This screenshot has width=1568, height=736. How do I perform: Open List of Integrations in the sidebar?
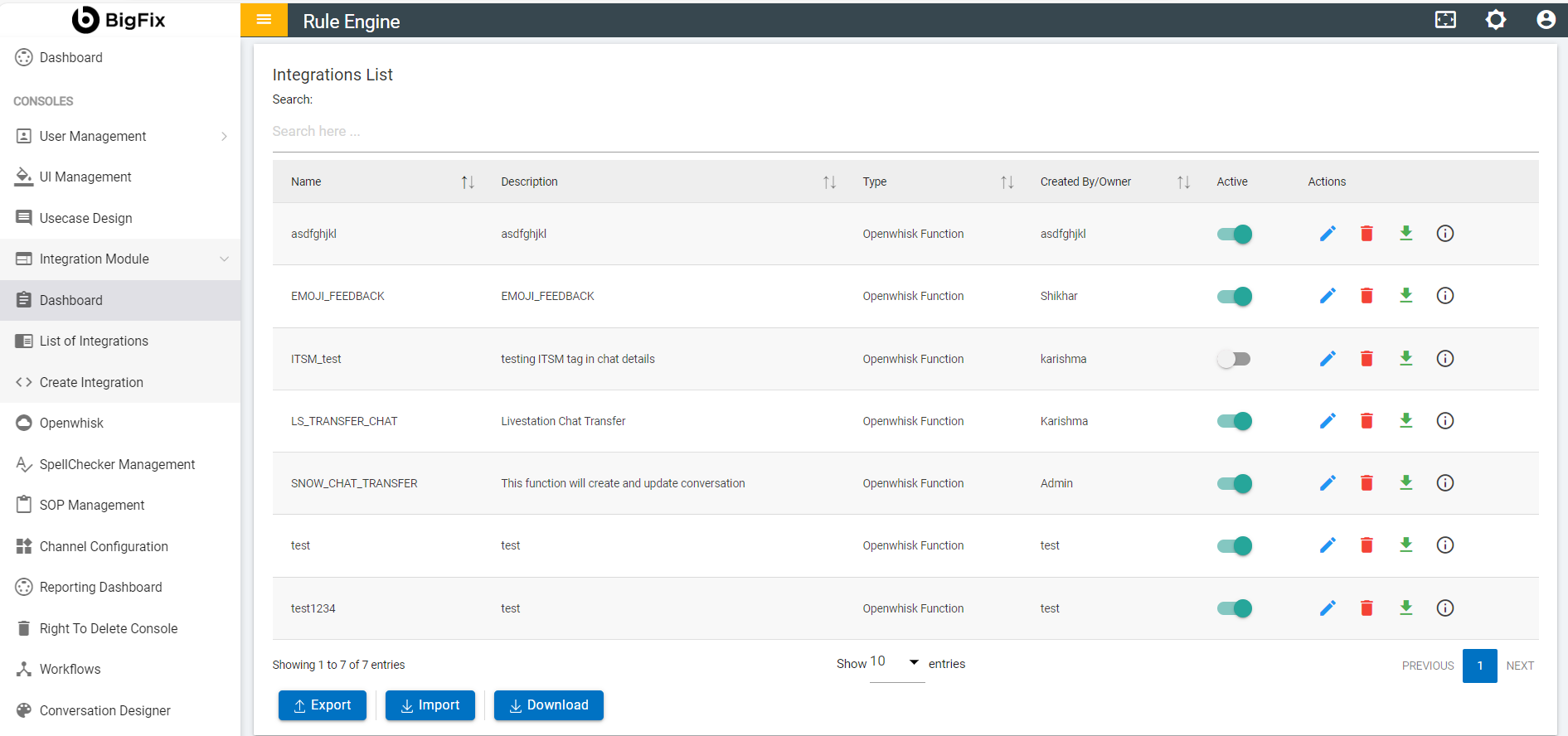[94, 341]
